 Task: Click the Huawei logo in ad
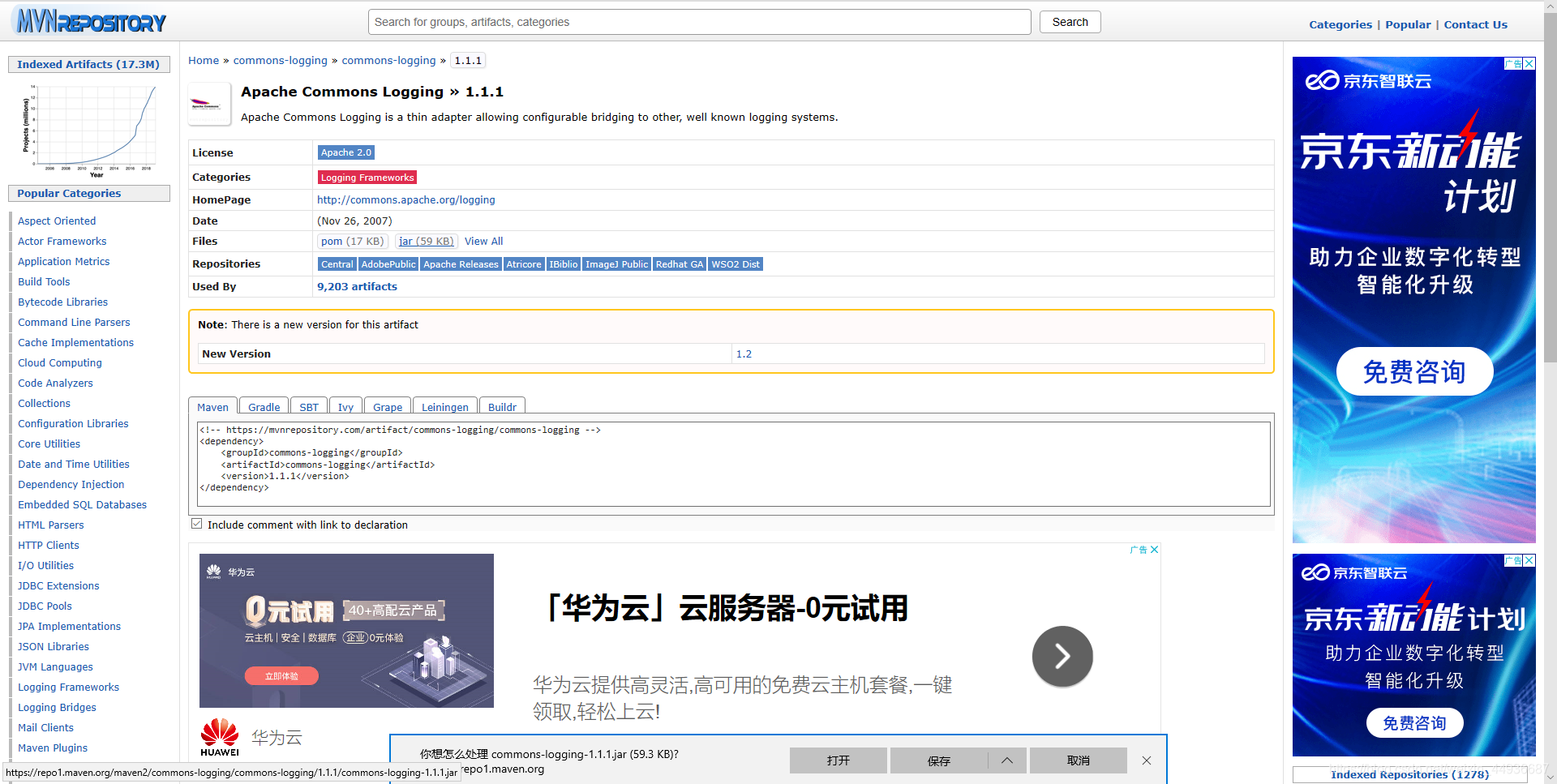coord(220,737)
